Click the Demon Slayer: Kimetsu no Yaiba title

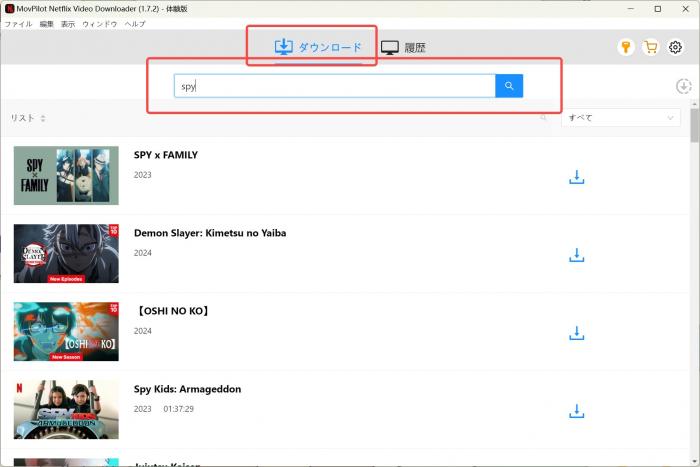pos(210,233)
